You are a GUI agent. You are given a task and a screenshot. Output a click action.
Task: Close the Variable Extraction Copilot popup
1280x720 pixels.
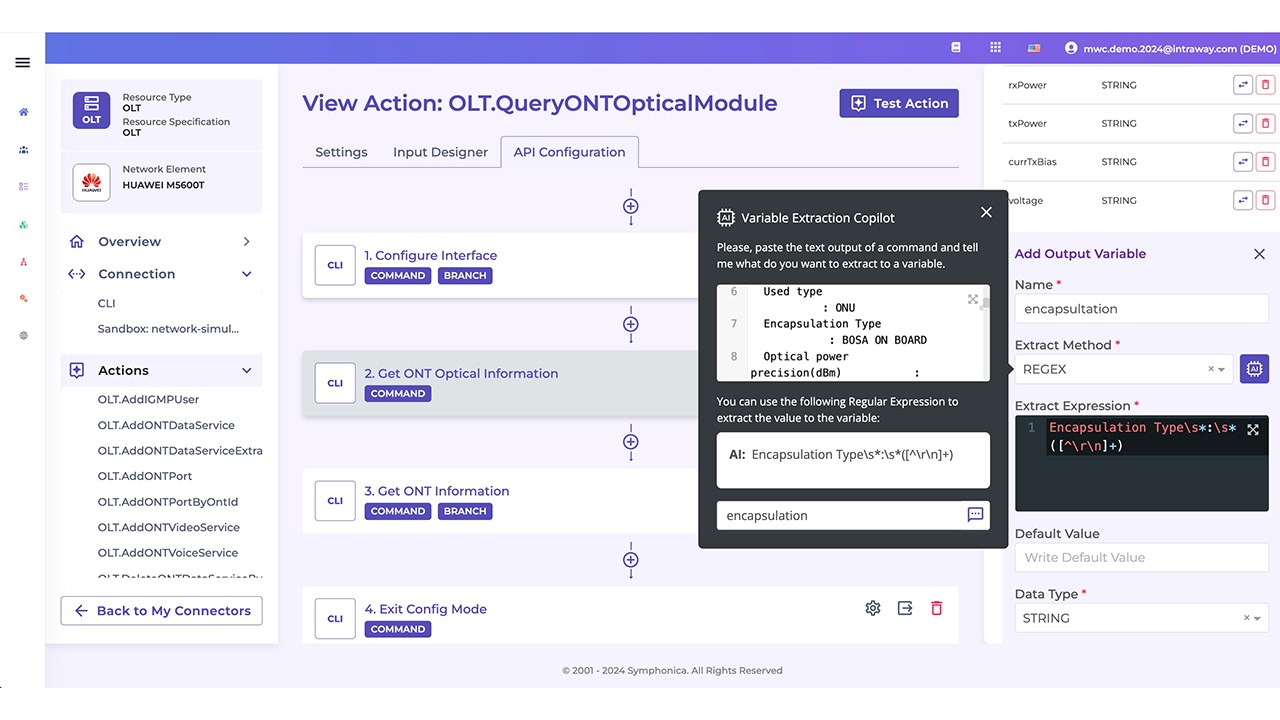click(x=986, y=212)
